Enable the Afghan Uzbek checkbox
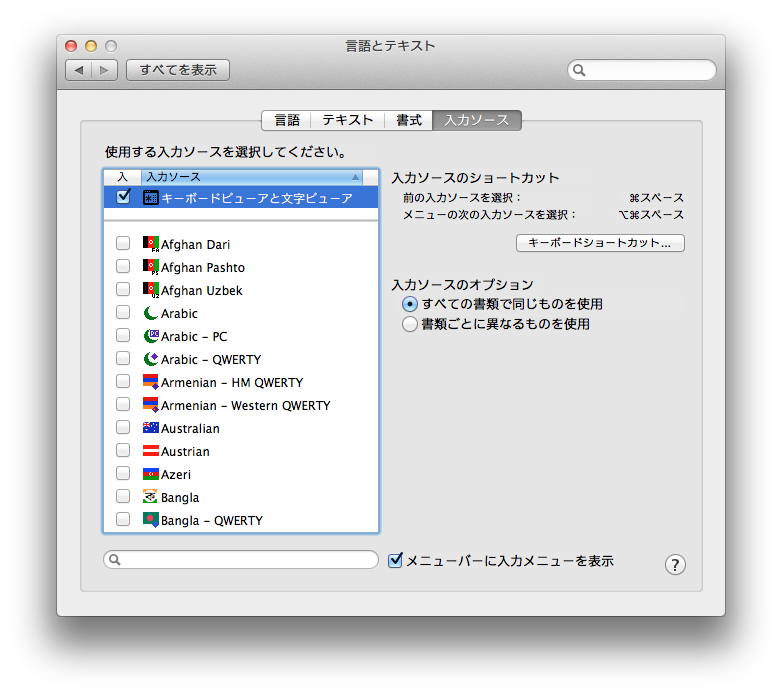Image resolution: width=782 pixels, height=695 pixels. click(x=123, y=289)
